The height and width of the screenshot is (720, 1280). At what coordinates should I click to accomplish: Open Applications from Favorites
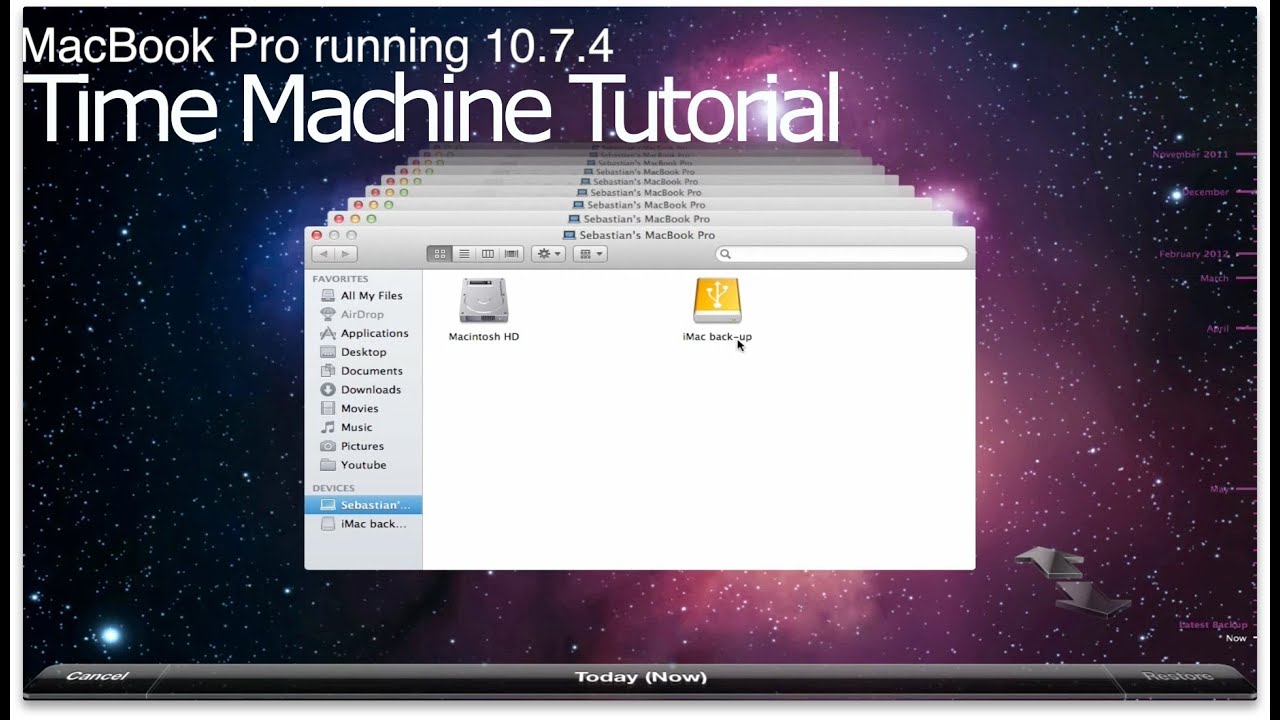(x=363, y=333)
